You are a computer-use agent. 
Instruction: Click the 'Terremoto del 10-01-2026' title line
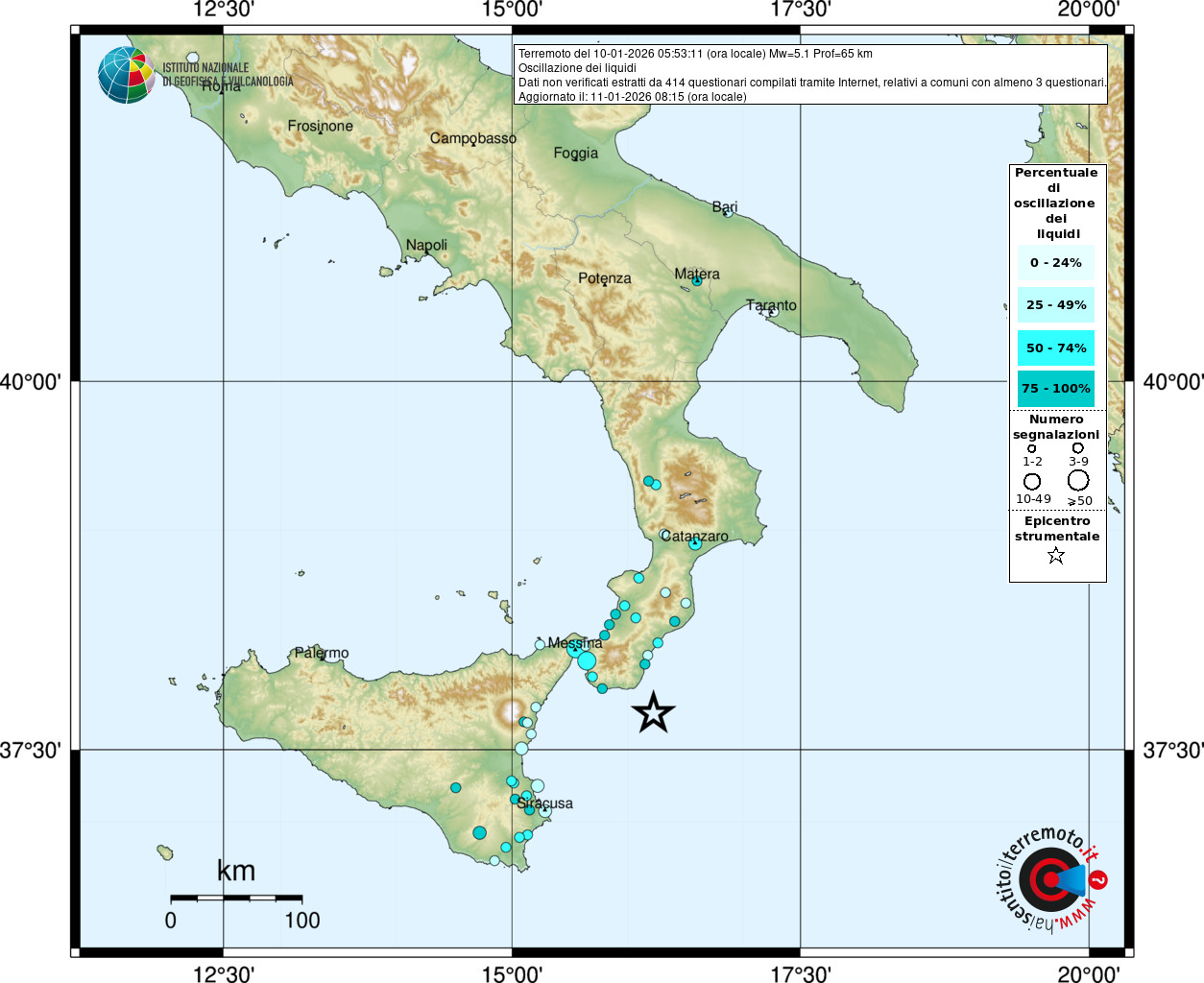[x=695, y=54]
